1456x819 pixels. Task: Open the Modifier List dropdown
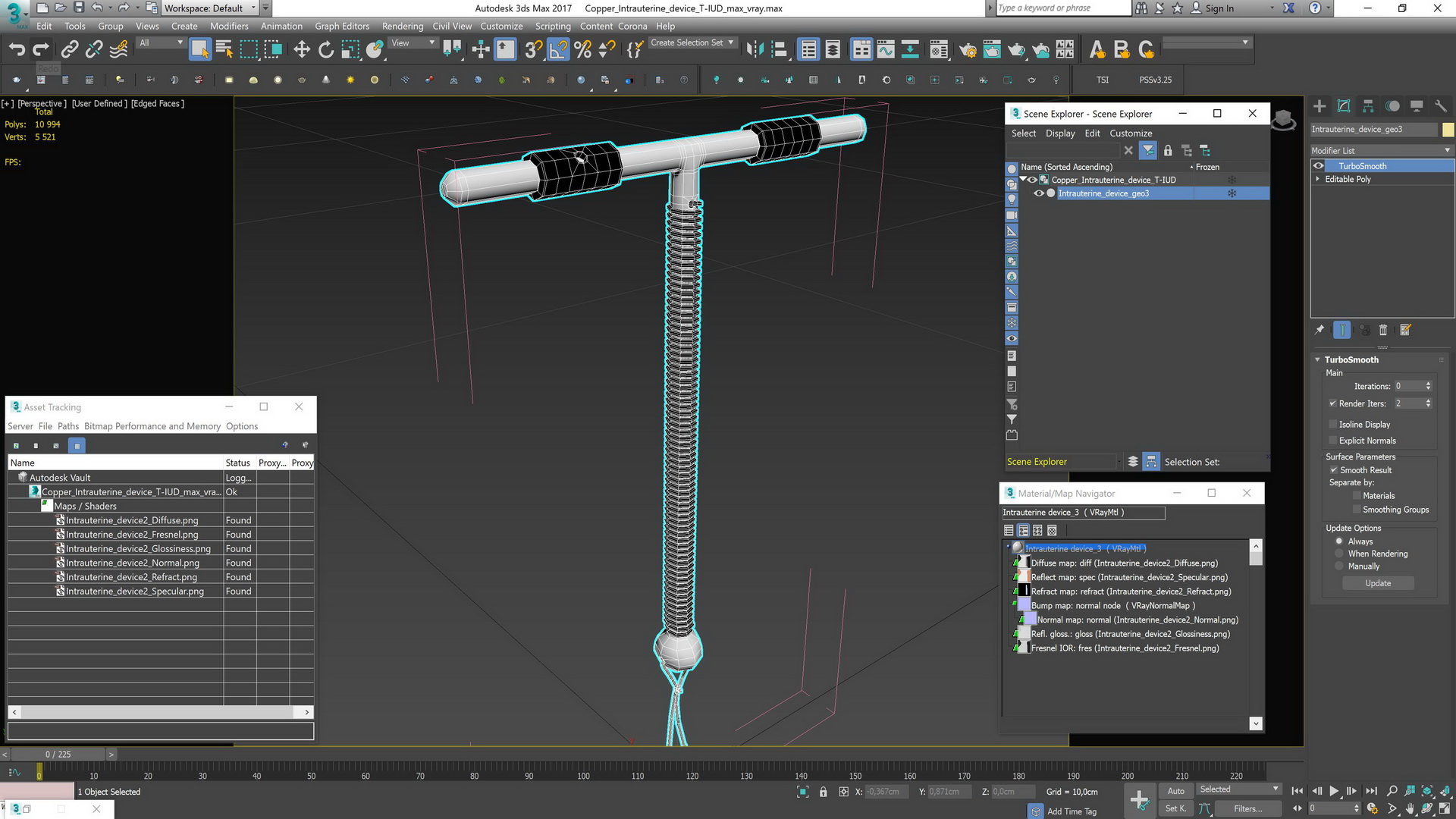click(1382, 150)
